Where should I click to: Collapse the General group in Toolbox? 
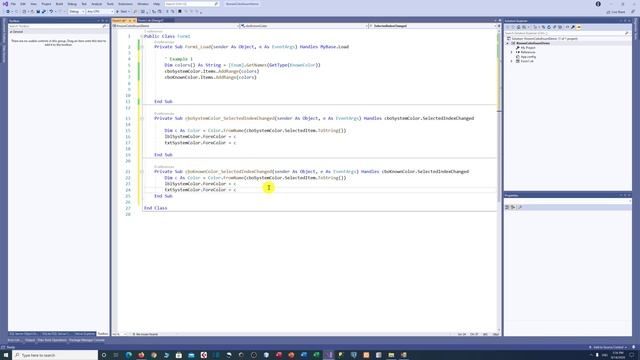point(11,31)
